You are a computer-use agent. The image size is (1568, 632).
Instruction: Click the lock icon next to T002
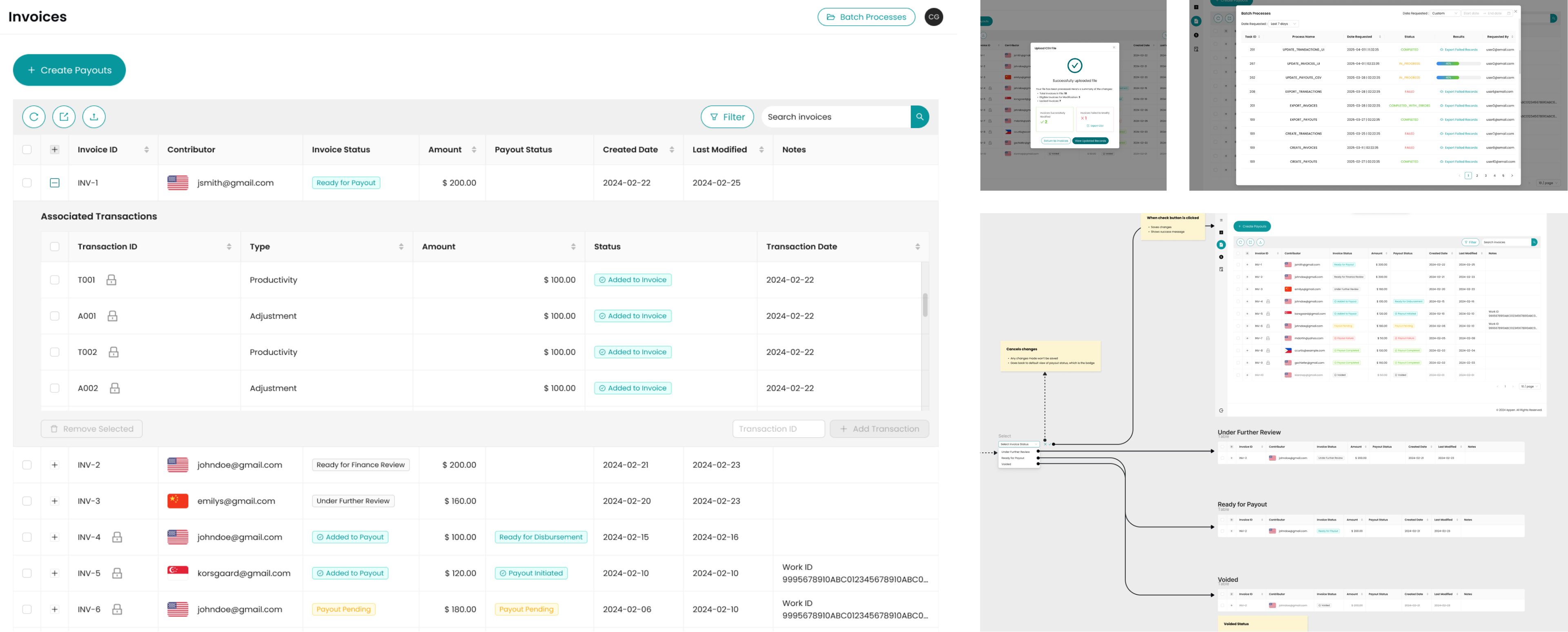[114, 352]
